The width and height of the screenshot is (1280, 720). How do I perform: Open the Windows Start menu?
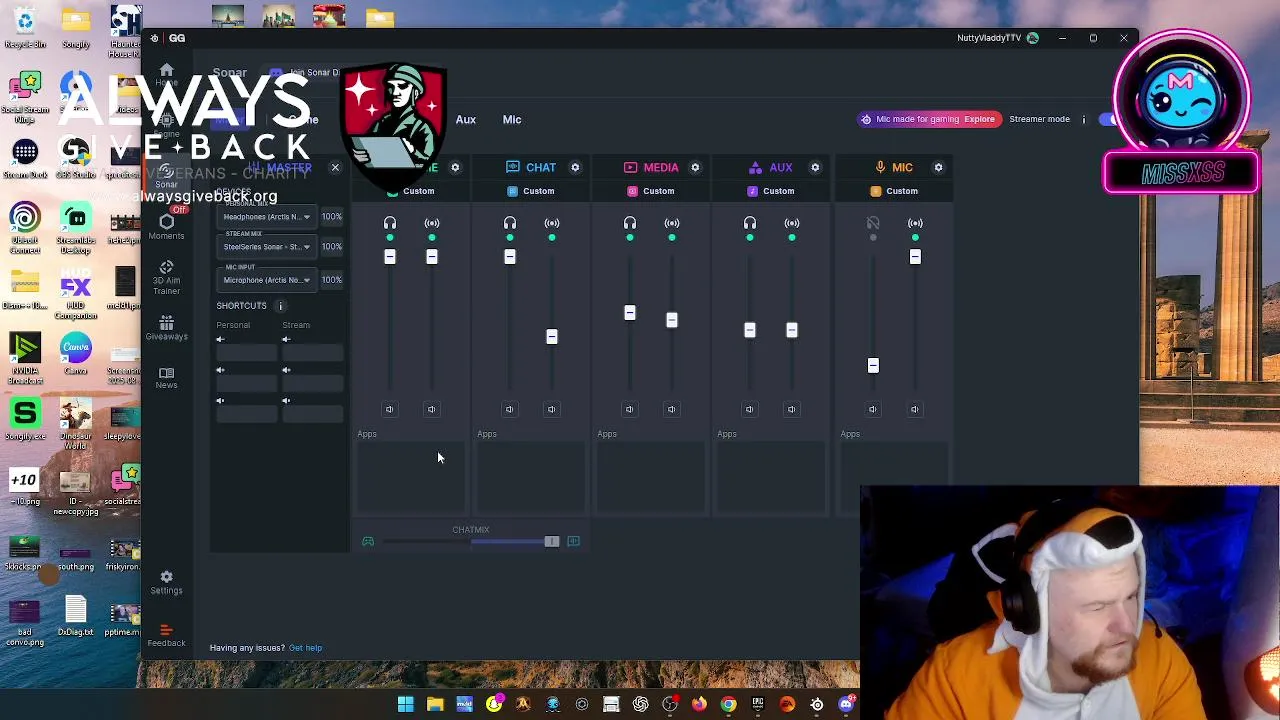[406, 704]
